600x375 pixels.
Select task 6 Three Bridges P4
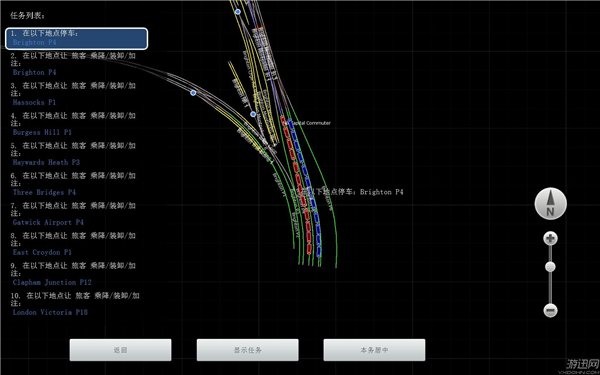coord(73,184)
